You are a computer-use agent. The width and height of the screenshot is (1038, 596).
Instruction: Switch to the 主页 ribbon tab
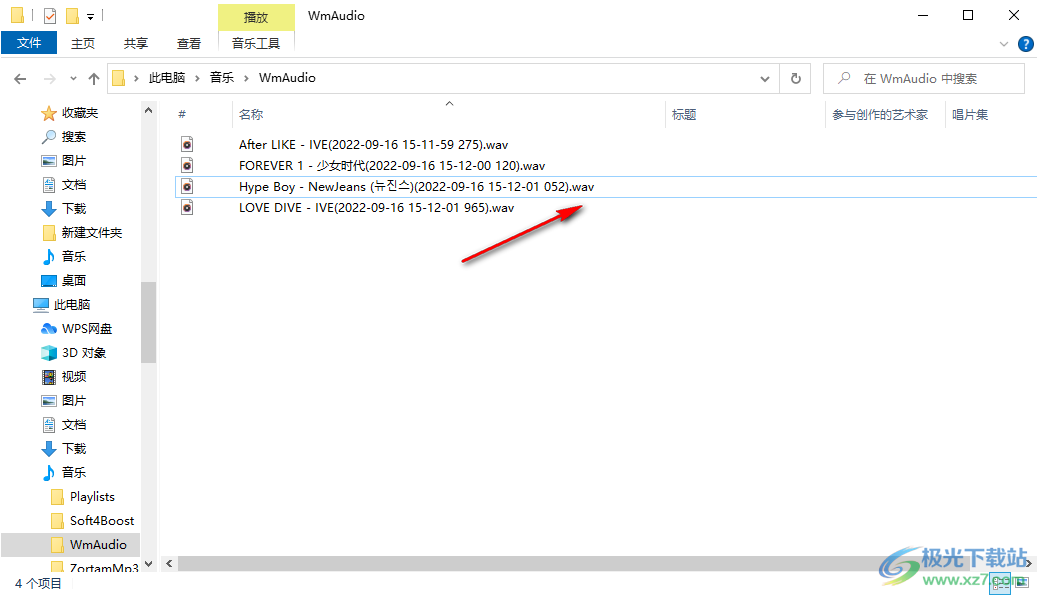point(83,43)
